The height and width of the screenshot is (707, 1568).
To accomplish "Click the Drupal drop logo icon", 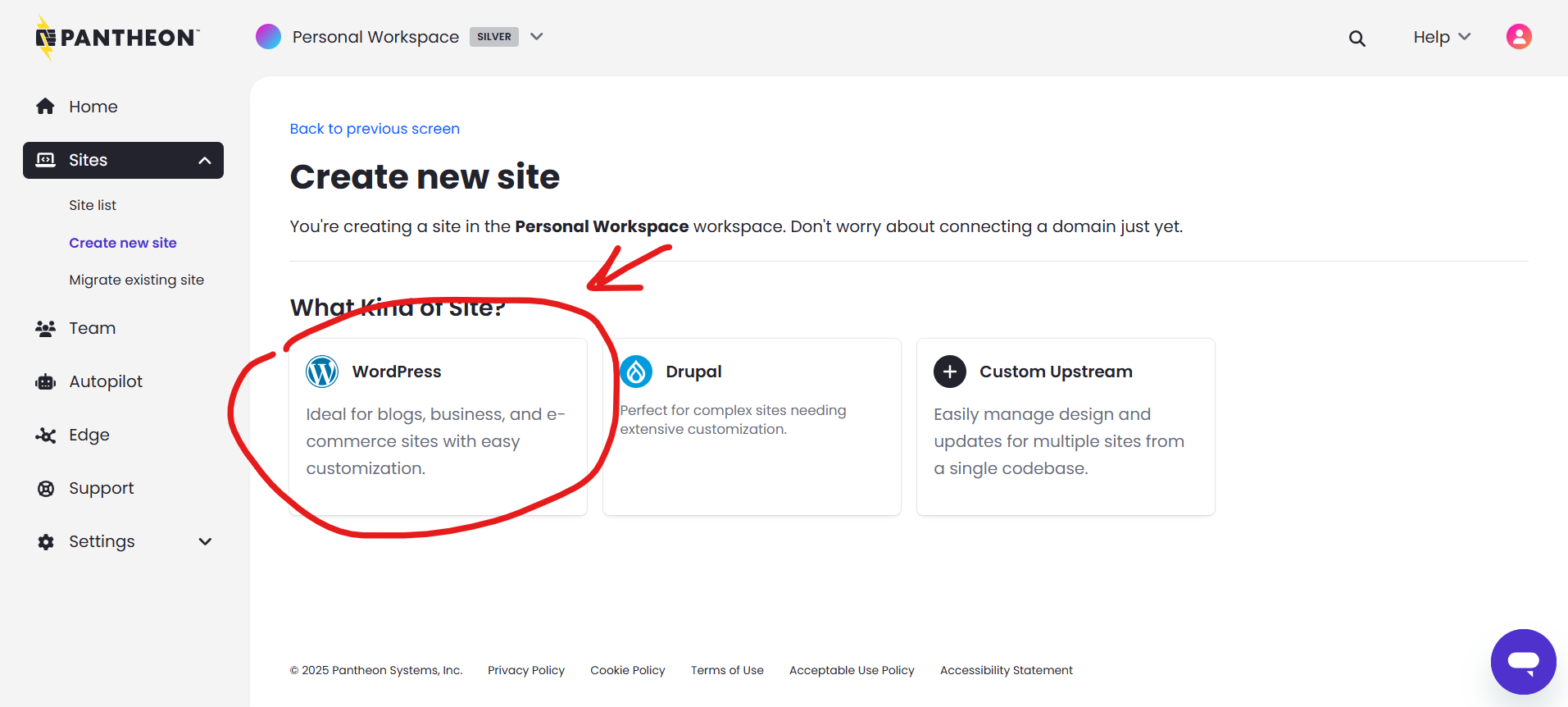I will pyautogui.click(x=636, y=372).
